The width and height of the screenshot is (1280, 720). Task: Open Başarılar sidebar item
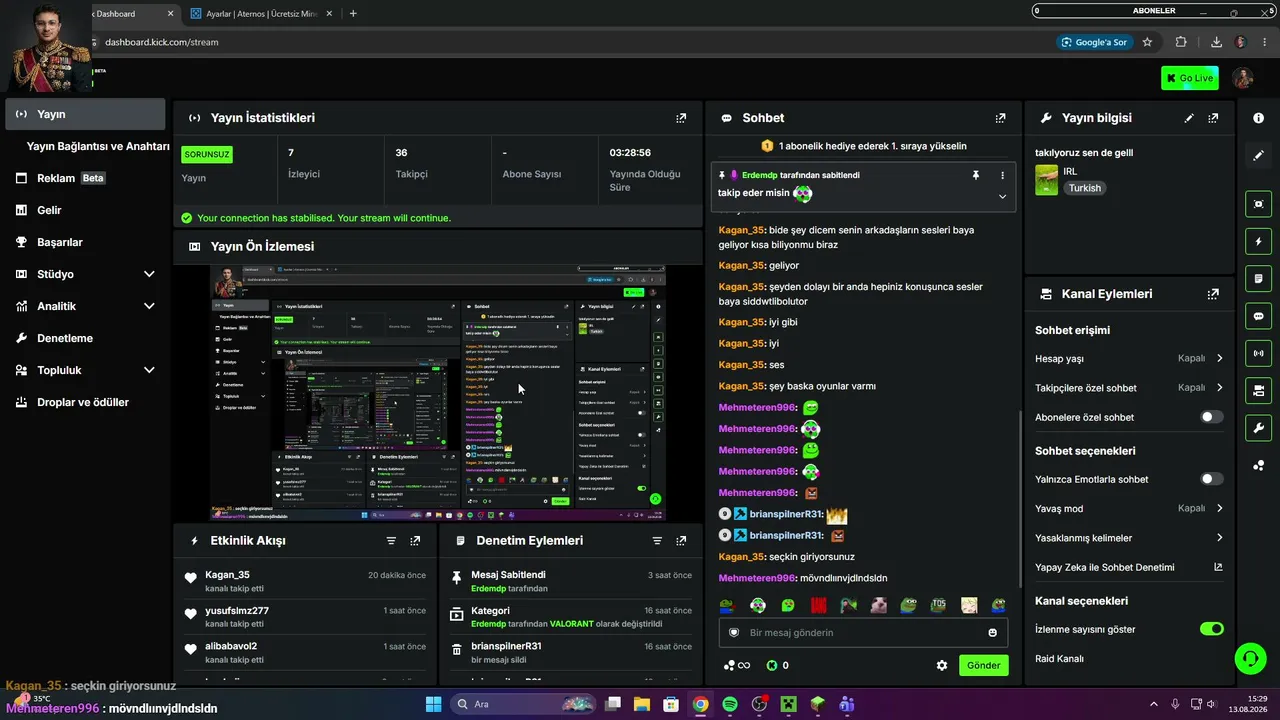[85, 242]
